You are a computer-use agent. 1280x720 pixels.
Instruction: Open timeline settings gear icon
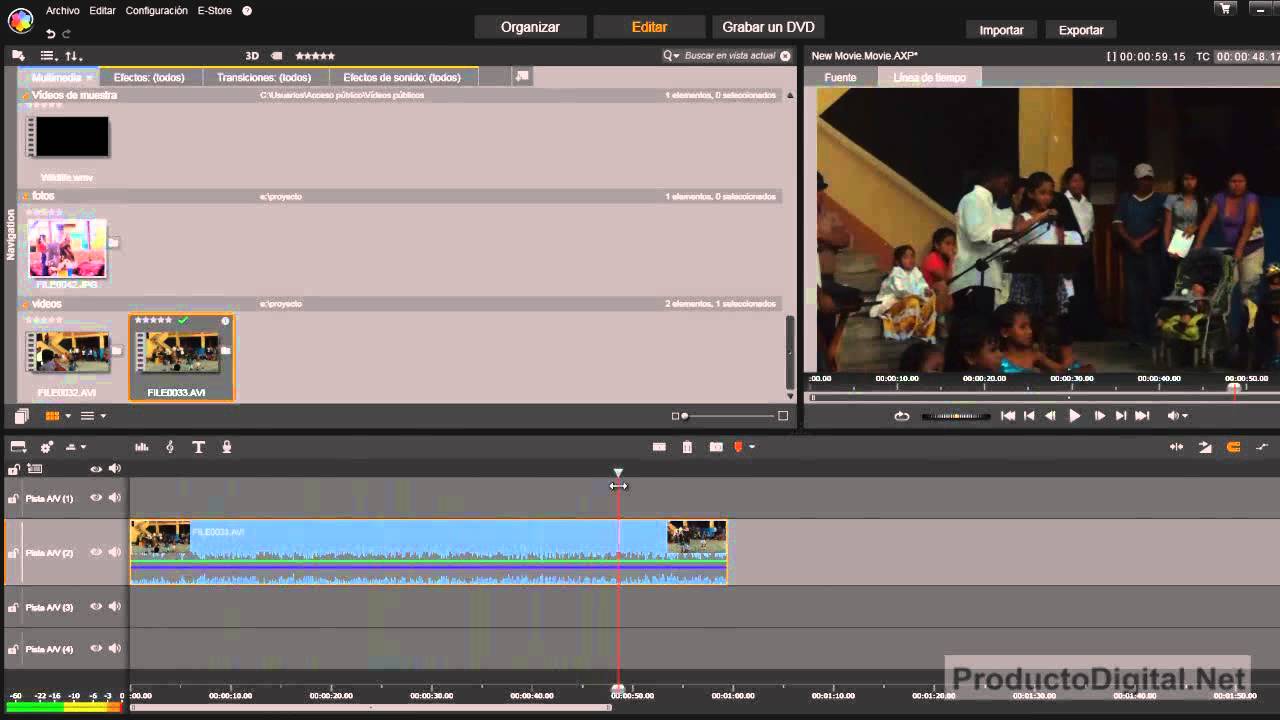click(x=46, y=447)
